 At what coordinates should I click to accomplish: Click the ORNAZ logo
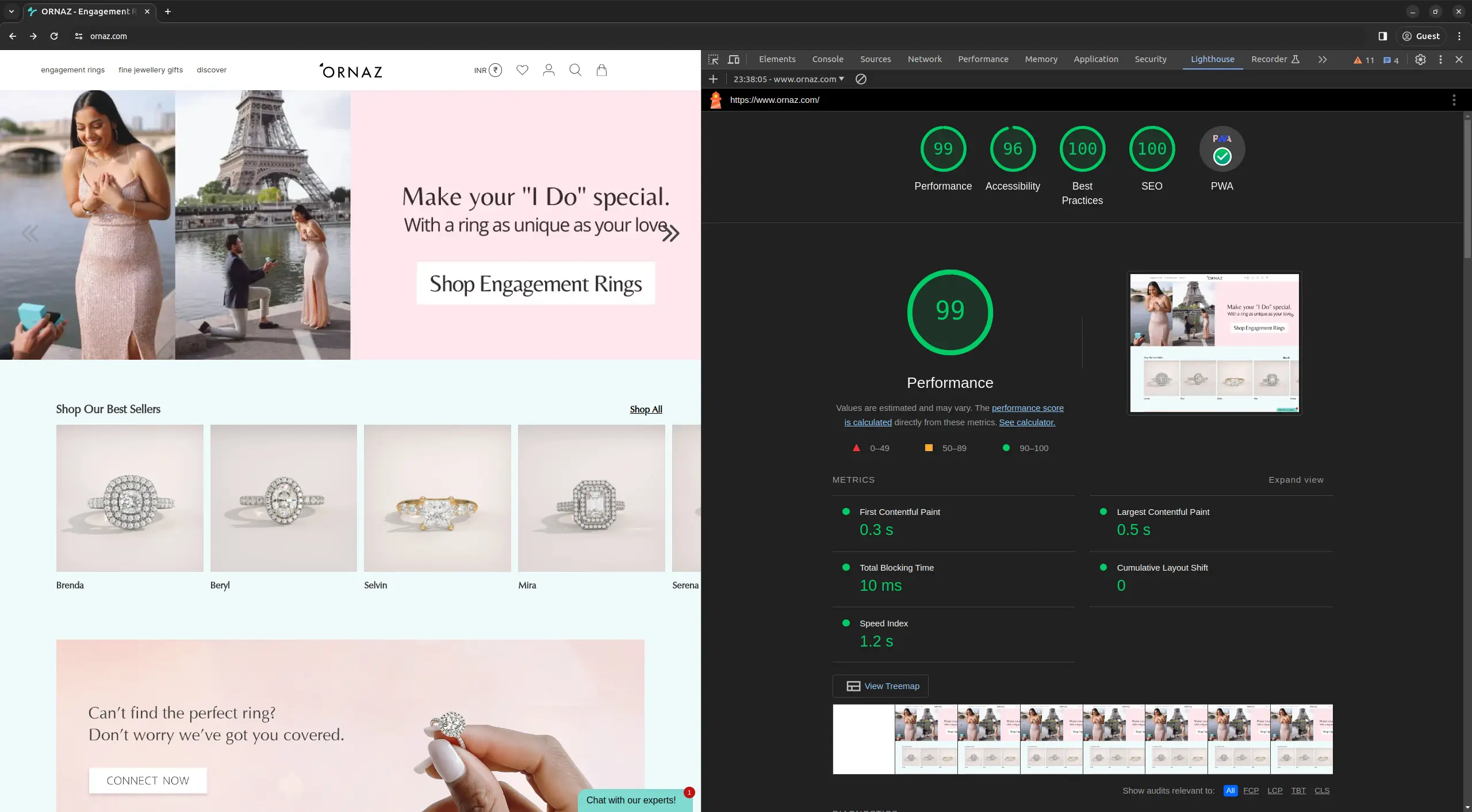point(351,71)
